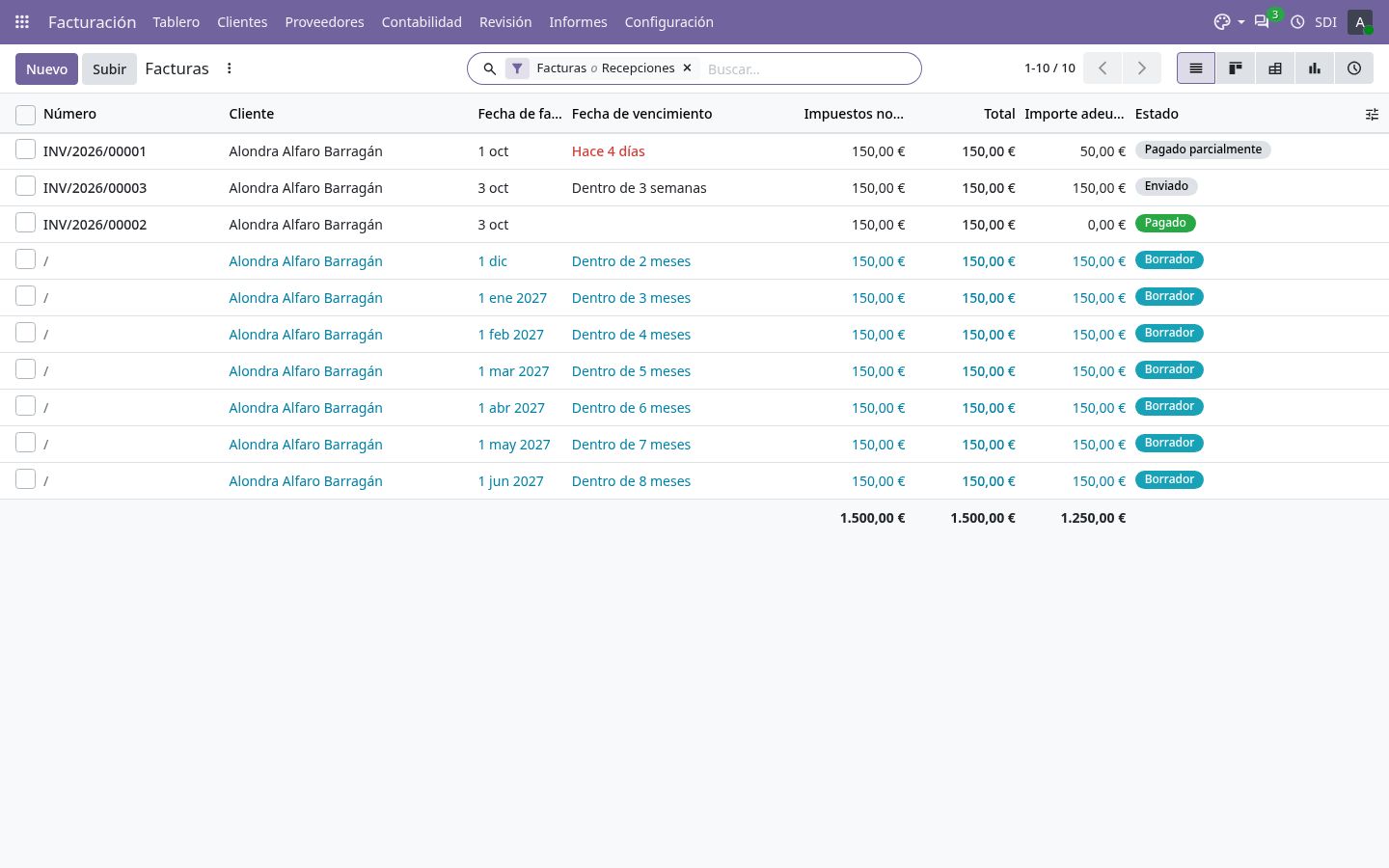Click the Nuevo button
The height and width of the screenshot is (868, 1389).
[46, 68]
